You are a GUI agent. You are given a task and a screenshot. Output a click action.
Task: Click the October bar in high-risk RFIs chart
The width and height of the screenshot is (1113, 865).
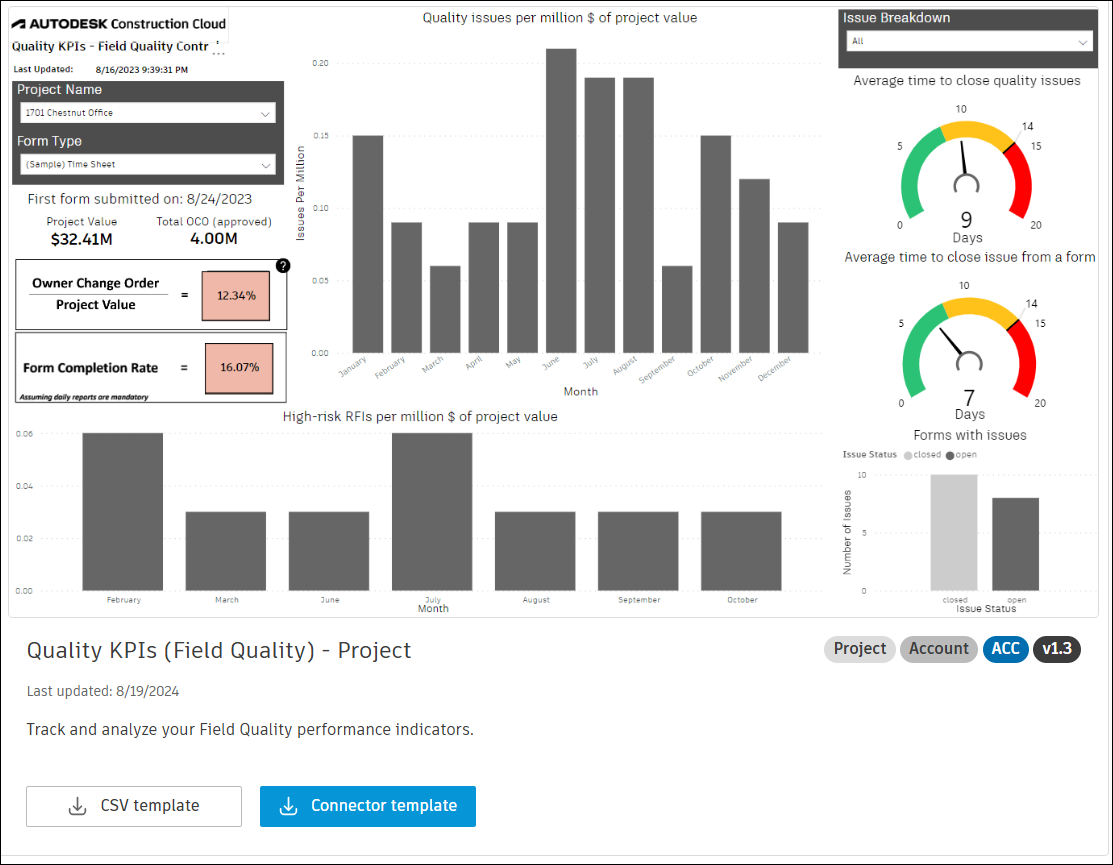[741, 551]
